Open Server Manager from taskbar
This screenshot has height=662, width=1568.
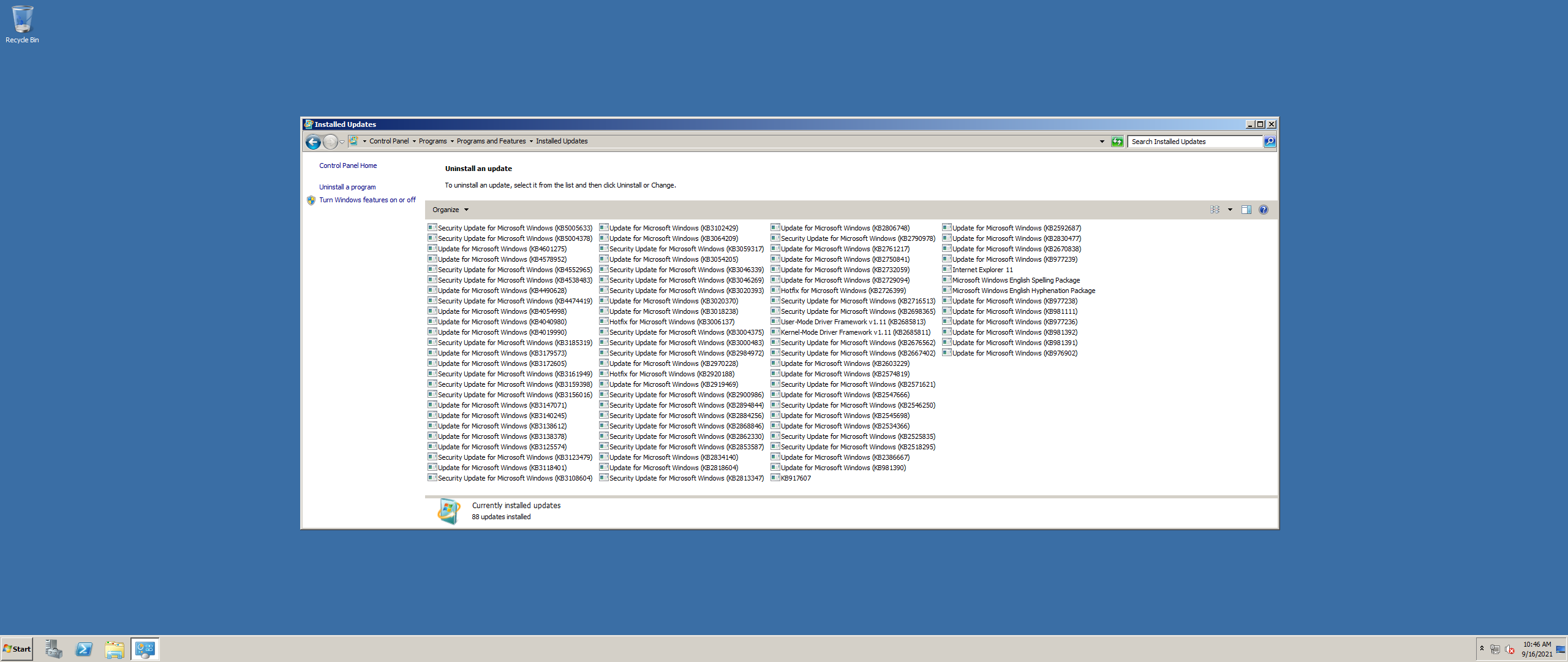(x=53, y=649)
